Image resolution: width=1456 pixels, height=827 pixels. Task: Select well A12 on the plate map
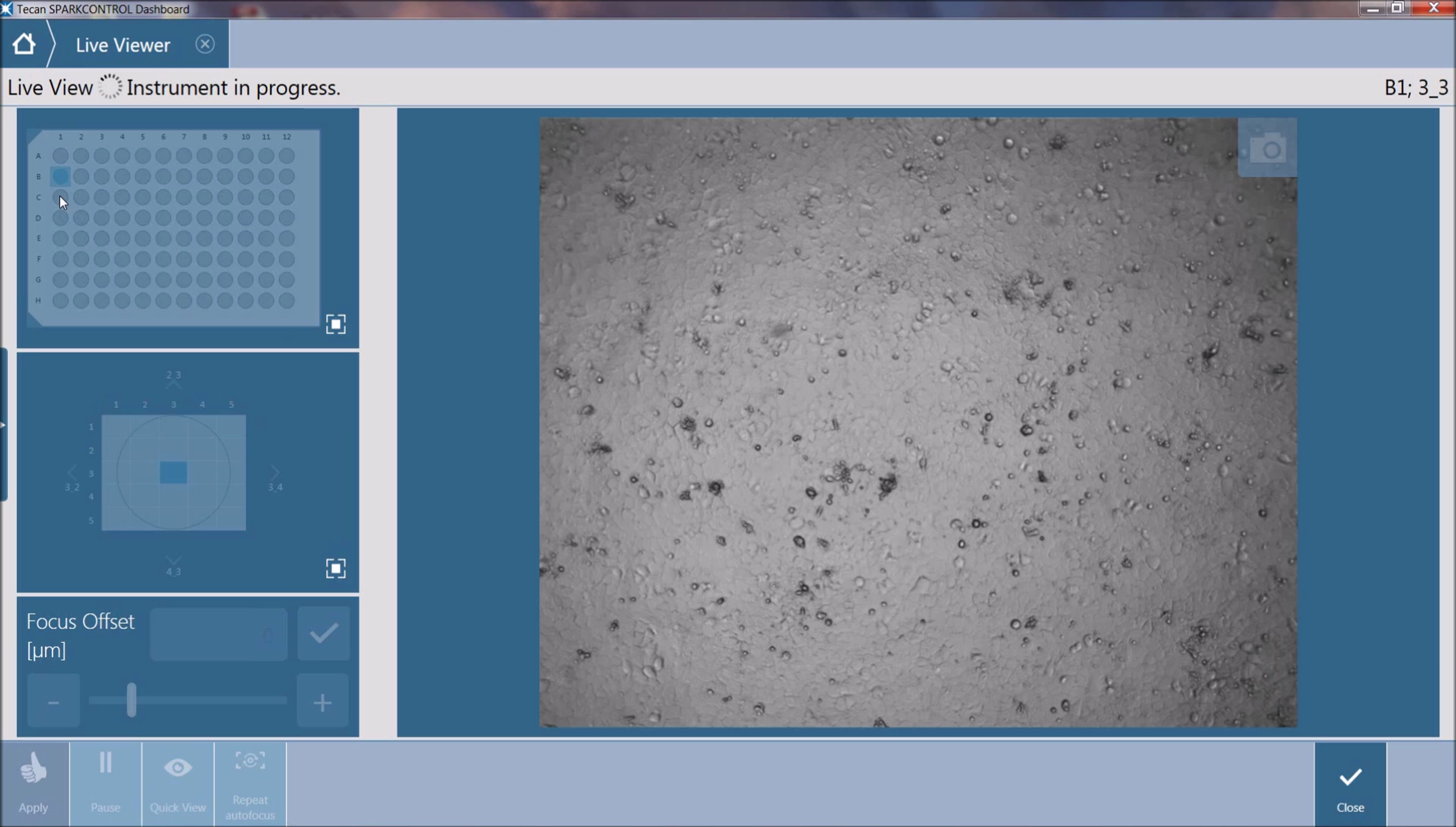click(287, 156)
